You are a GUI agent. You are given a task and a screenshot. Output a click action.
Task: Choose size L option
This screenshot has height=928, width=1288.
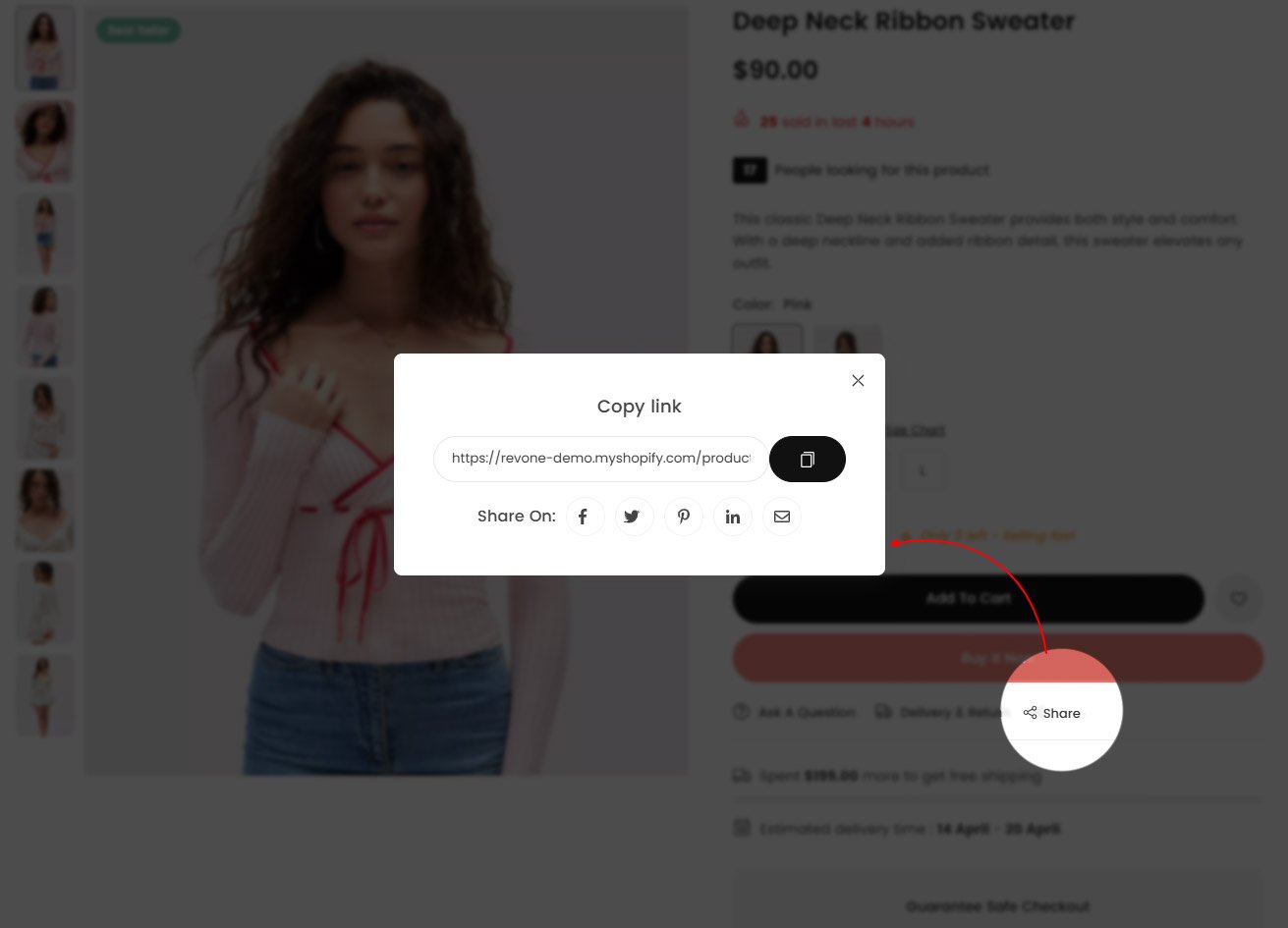coord(922,470)
